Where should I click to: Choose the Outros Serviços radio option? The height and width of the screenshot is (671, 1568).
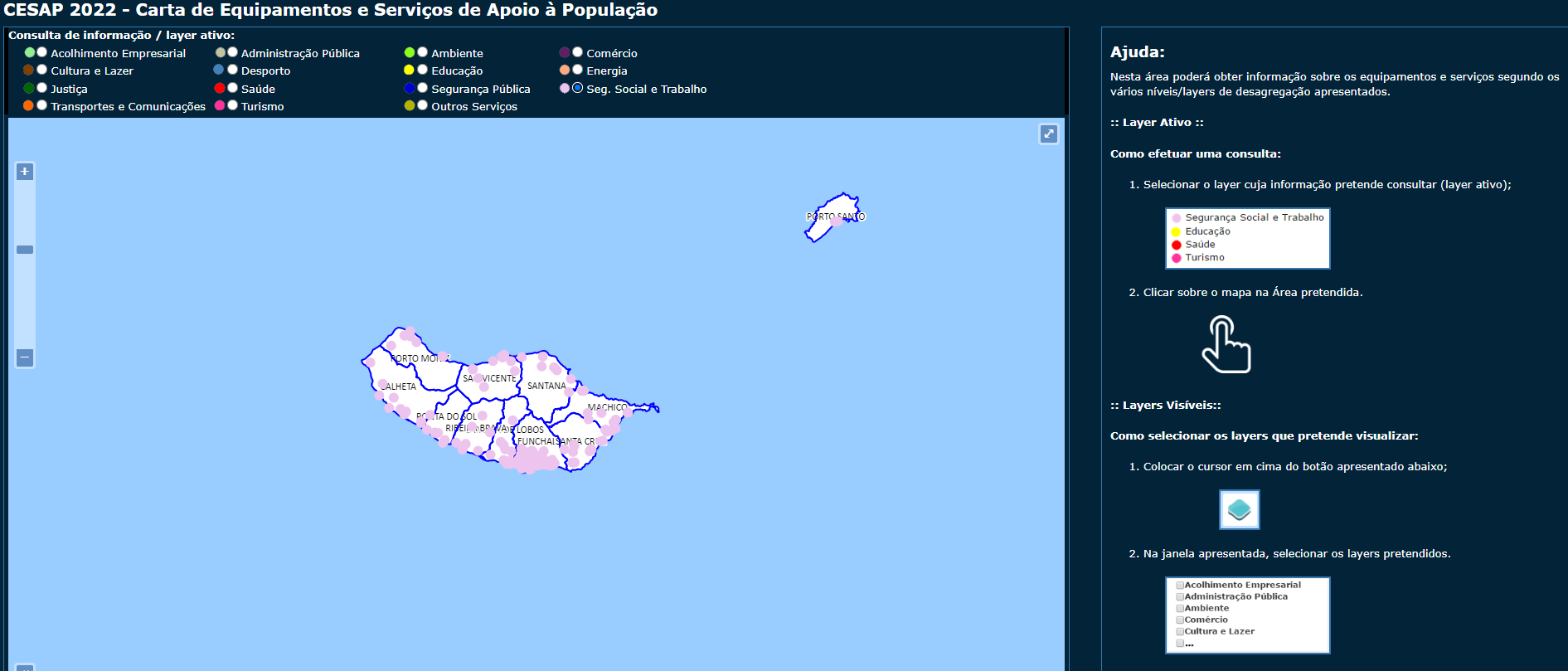423,105
